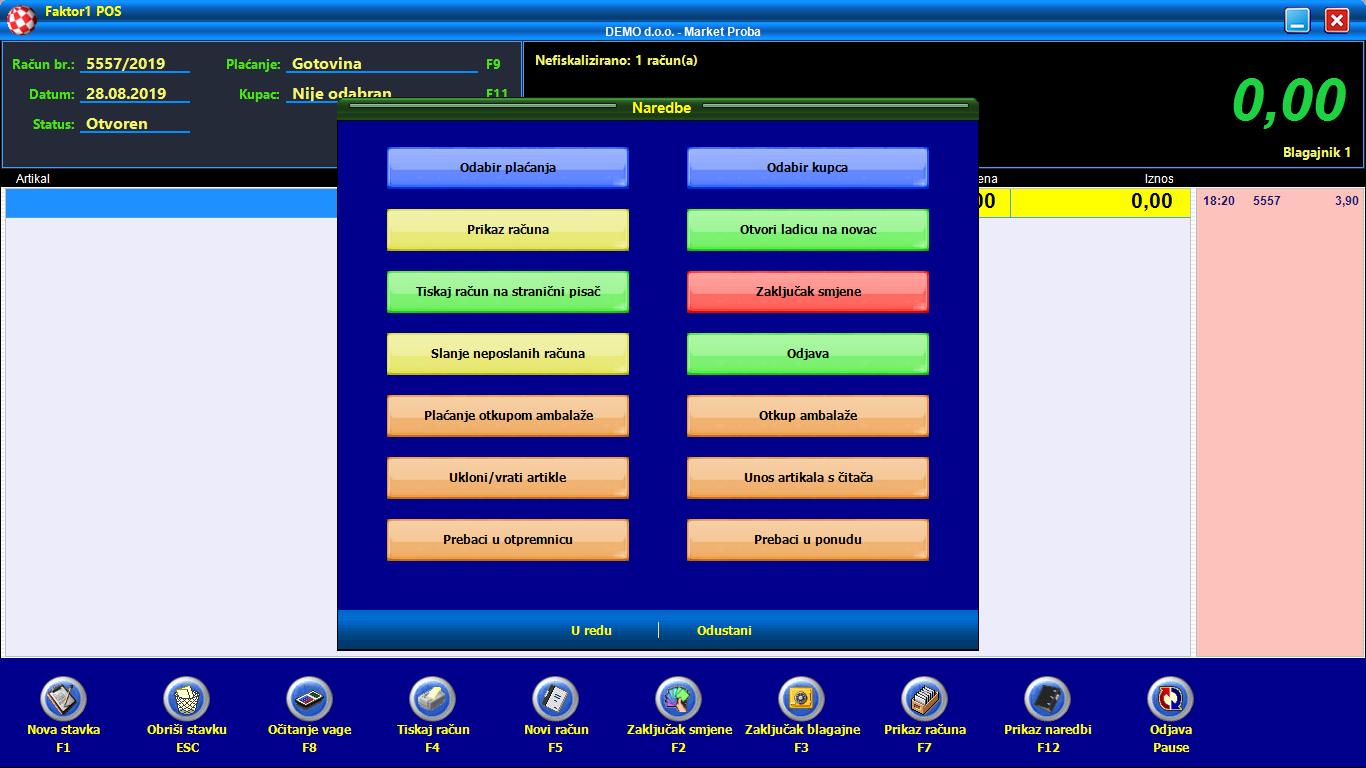The image size is (1366, 768).
Task: Select the Otkup ambalaže button
Action: (x=808, y=416)
